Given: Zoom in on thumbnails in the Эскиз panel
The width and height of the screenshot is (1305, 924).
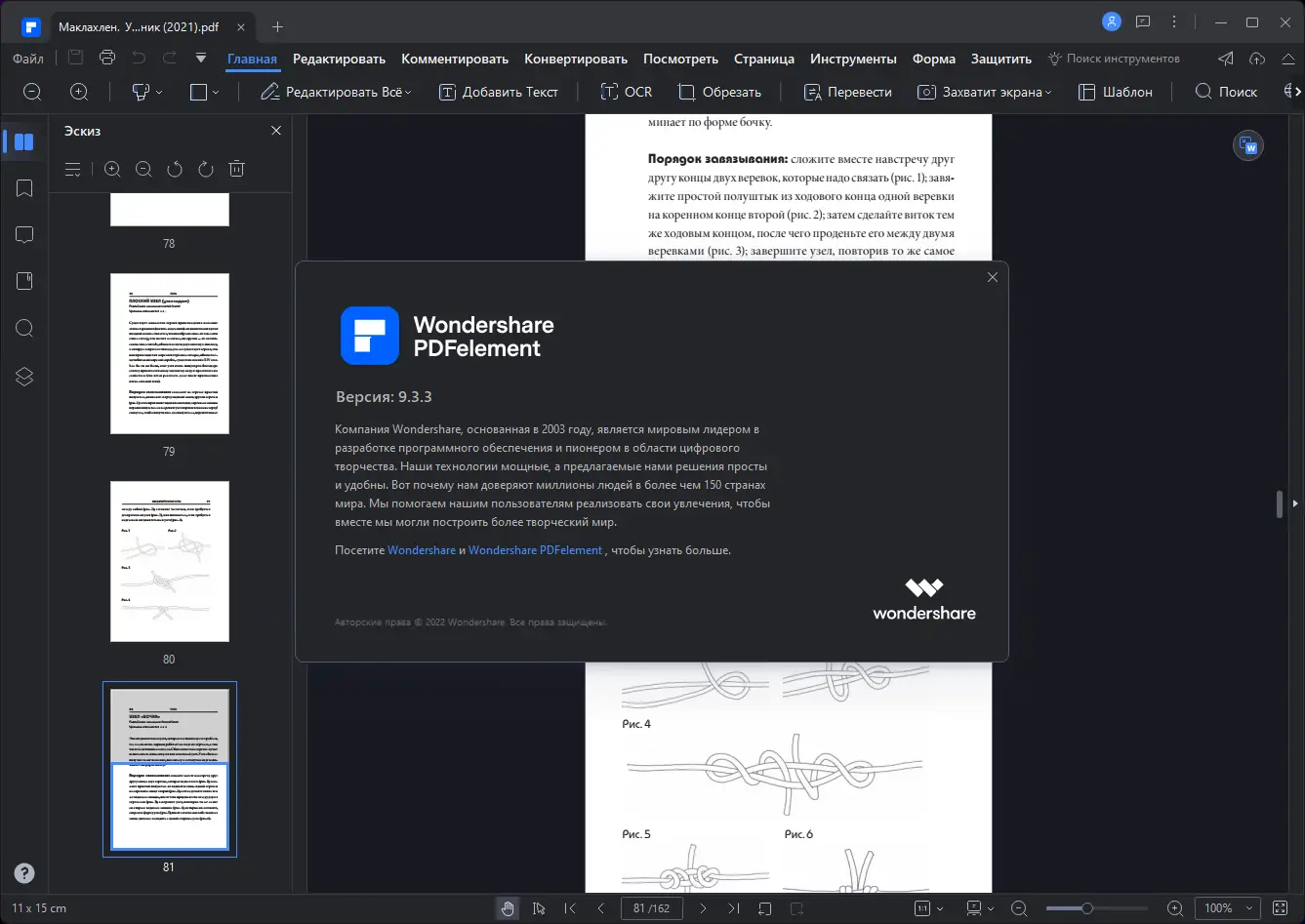Looking at the screenshot, I should (x=112, y=169).
